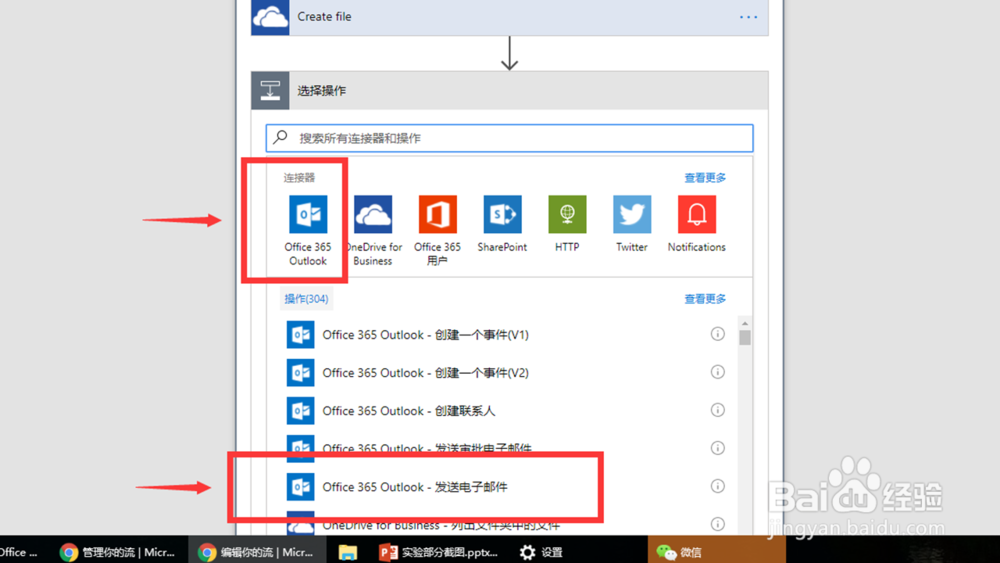Click the Create file OneDrive icon
The width and height of the screenshot is (1000, 563).
pos(270,17)
